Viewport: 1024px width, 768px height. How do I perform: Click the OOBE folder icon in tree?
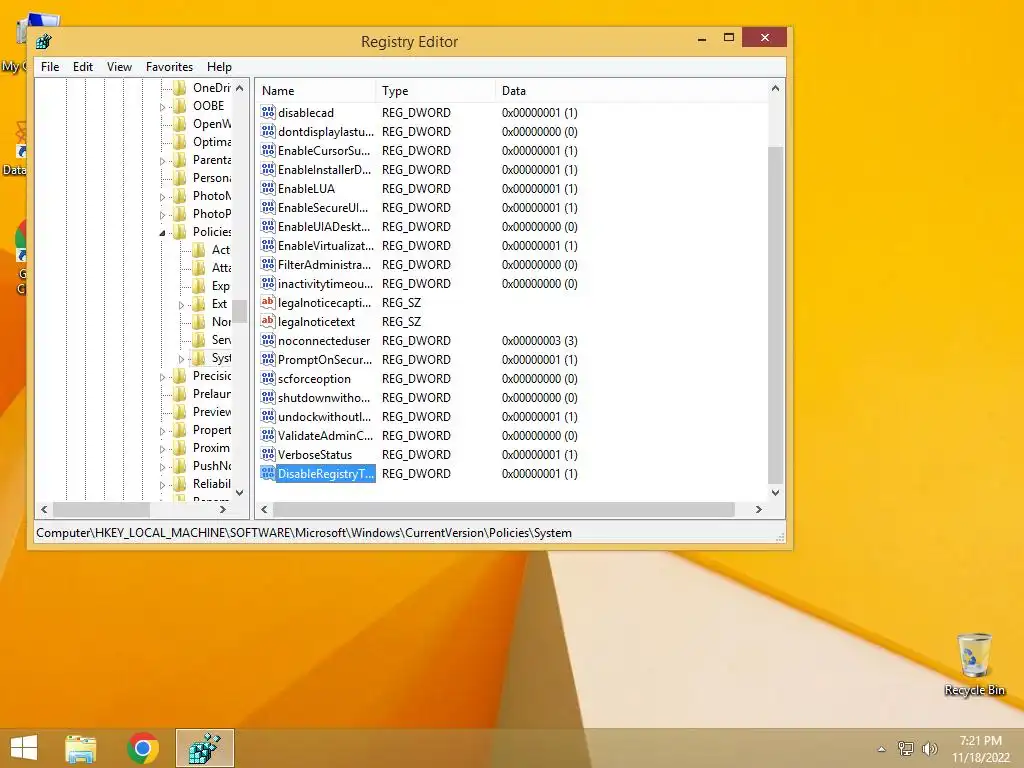coord(180,106)
